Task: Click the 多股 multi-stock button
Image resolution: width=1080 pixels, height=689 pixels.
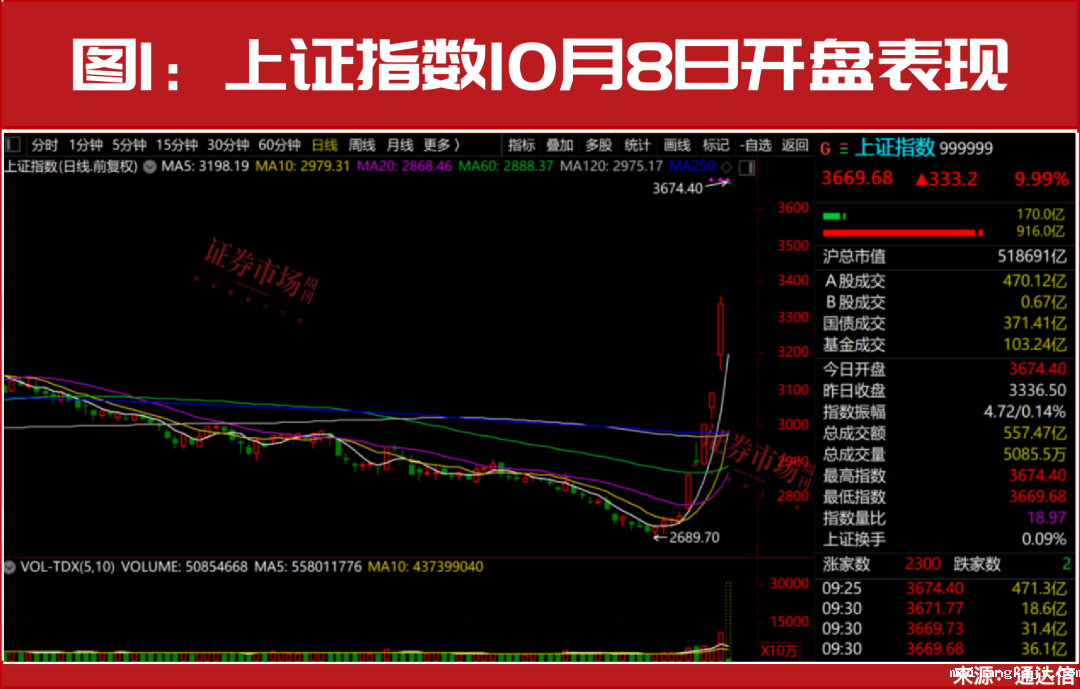Action: point(599,145)
